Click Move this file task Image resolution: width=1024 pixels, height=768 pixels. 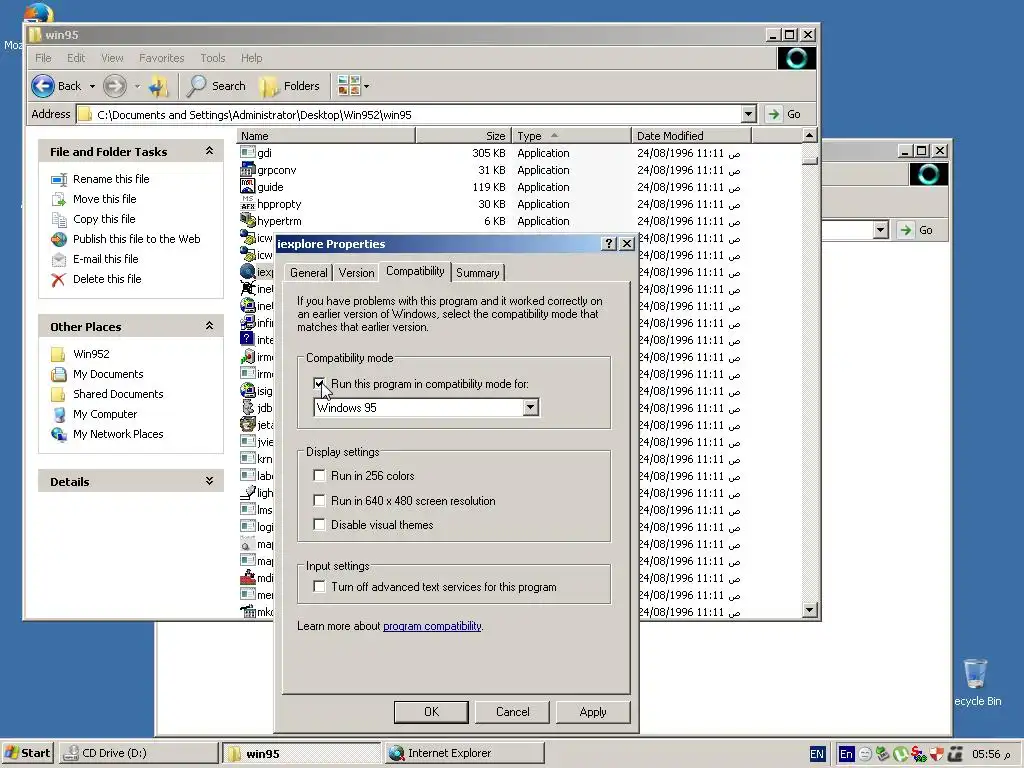[x=104, y=199]
